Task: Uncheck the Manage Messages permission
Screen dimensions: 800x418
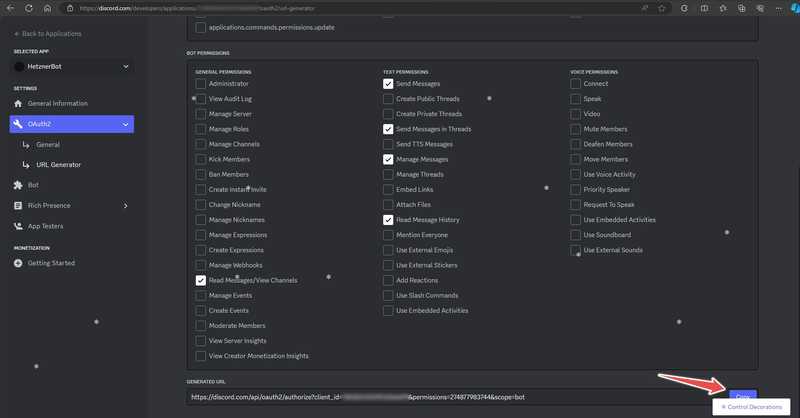Action: (x=388, y=159)
